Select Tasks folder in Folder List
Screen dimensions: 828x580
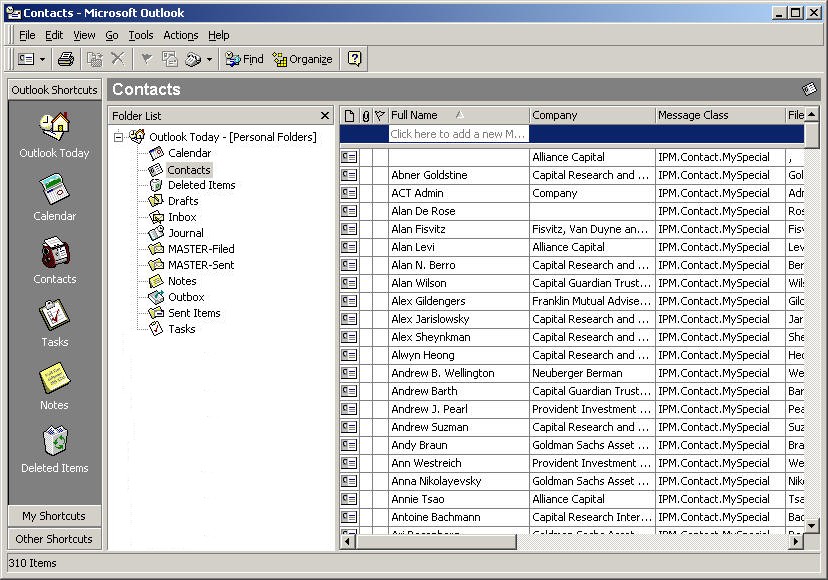182,329
